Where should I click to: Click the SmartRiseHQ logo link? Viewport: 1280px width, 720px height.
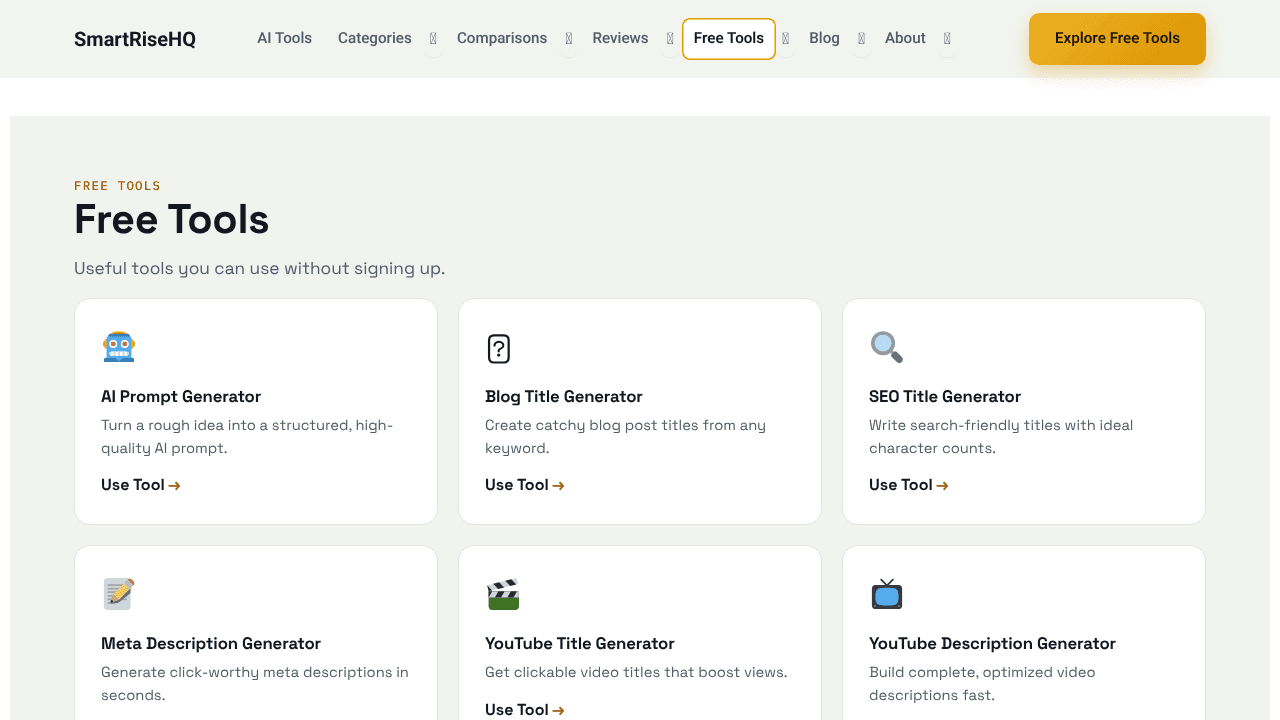pyautogui.click(x=135, y=39)
